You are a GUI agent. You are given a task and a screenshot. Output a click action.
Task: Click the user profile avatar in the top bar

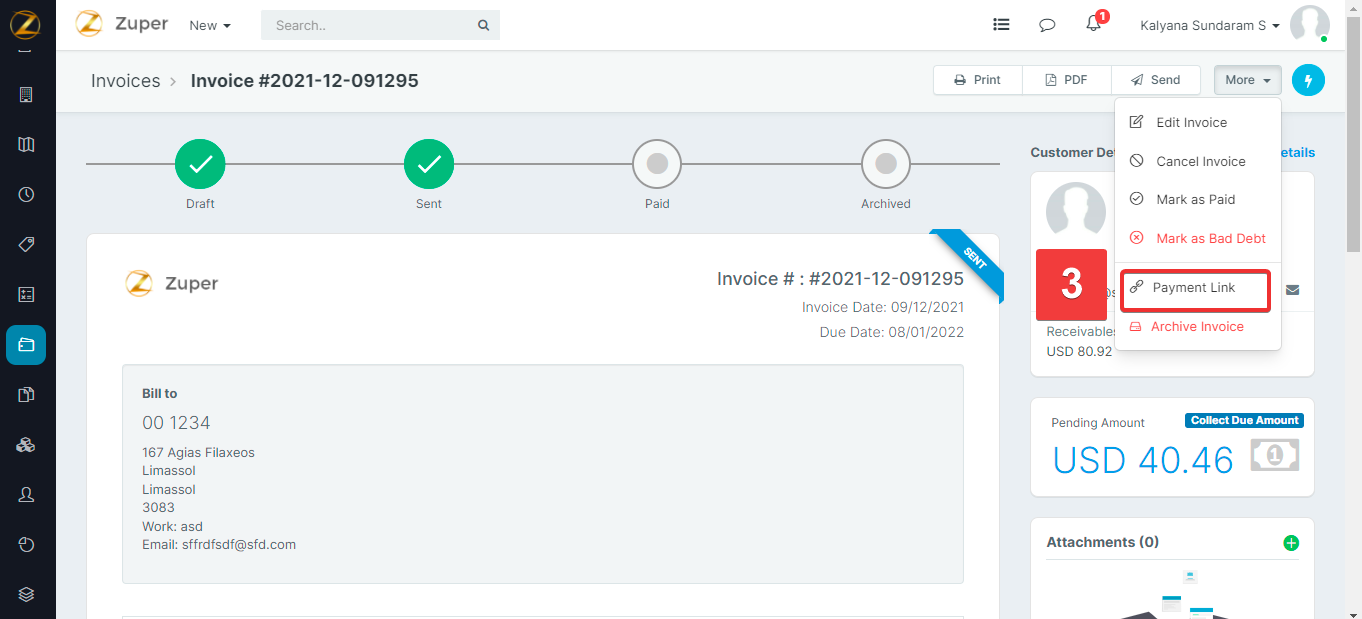(1310, 24)
